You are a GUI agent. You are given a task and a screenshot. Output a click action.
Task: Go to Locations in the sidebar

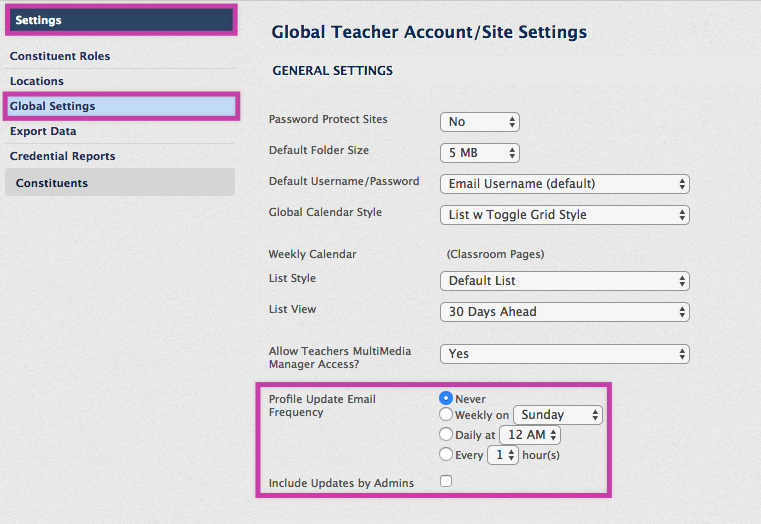pos(37,81)
